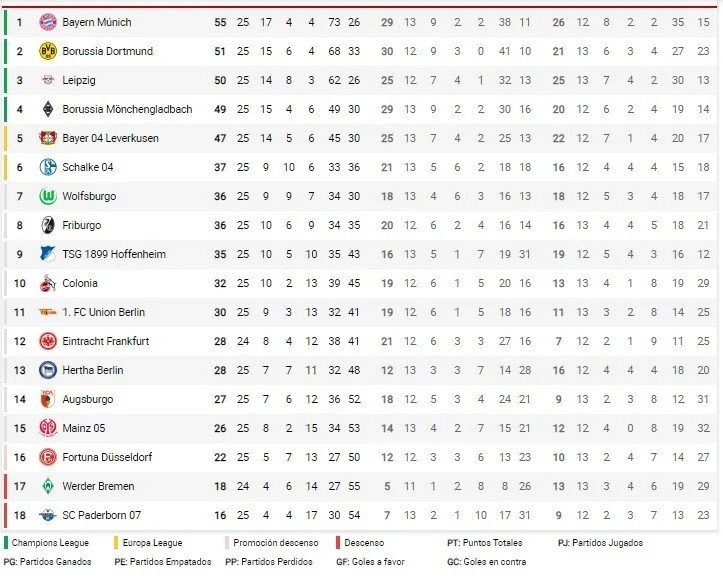Click the Eintracht Frankfurt eagle crest
This screenshot has width=723, height=579.
coord(48,341)
